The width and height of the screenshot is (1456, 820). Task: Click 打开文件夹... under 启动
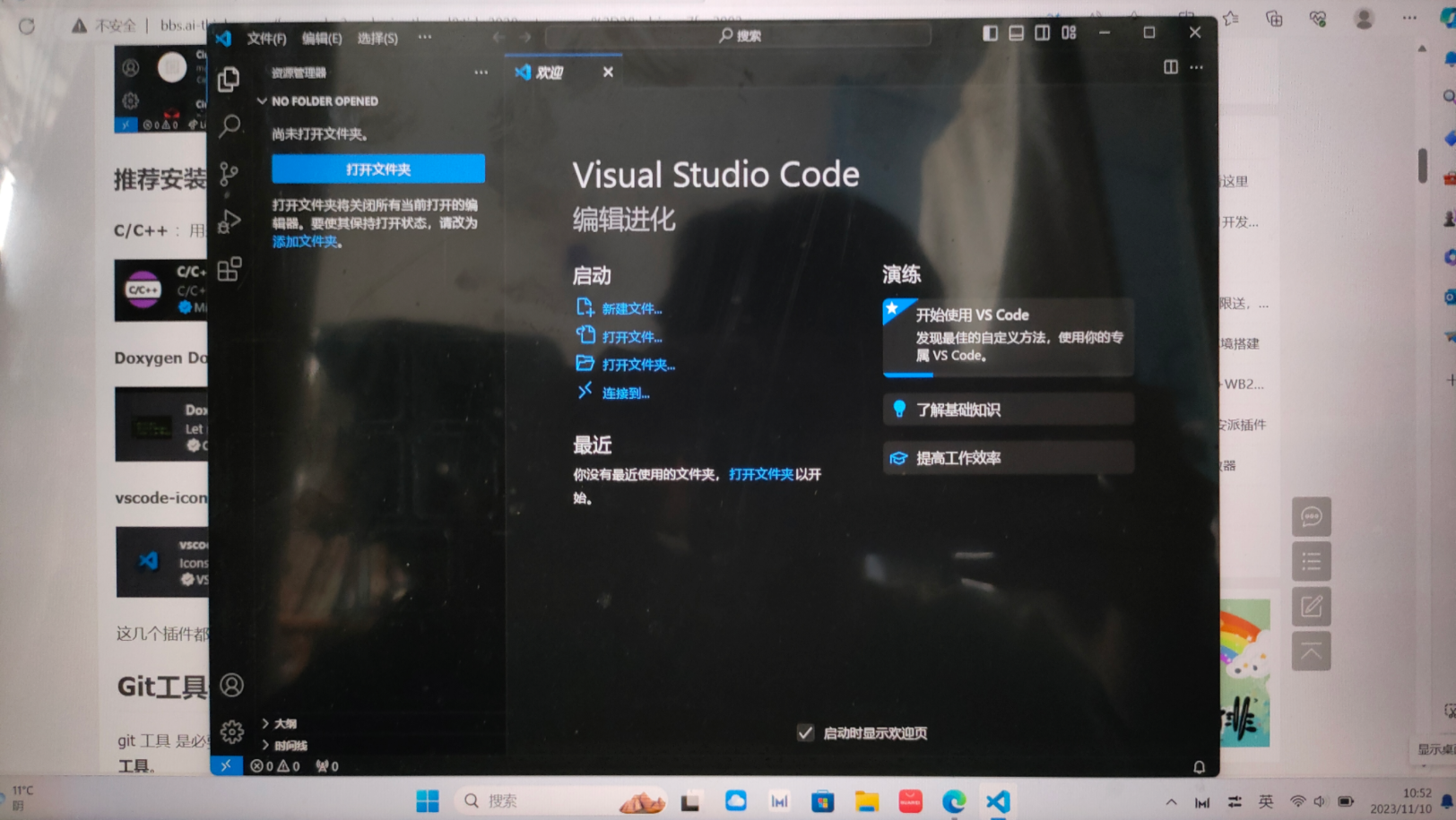[x=627, y=365]
